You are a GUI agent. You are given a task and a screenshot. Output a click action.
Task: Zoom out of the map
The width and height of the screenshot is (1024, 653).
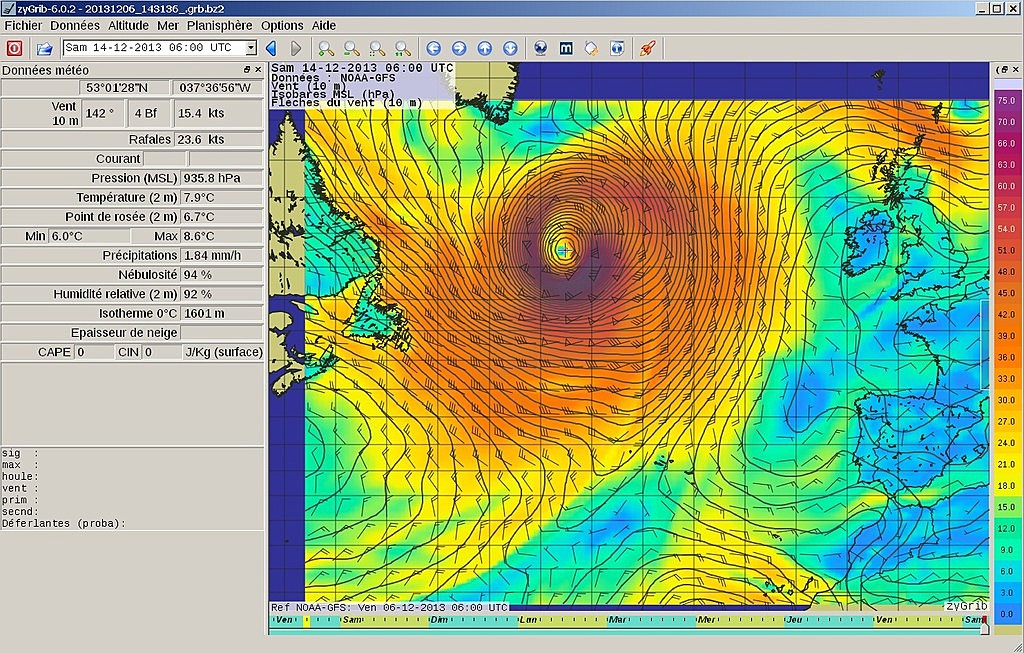(351, 48)
